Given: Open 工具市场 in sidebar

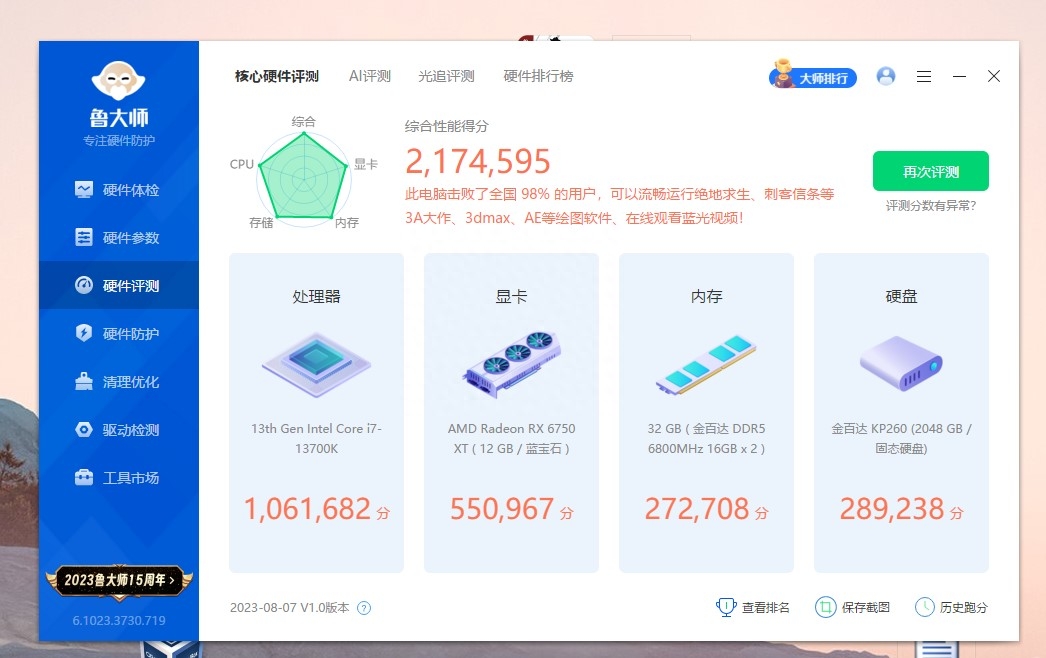Looking at the screenshot, I should click(118, 478).
